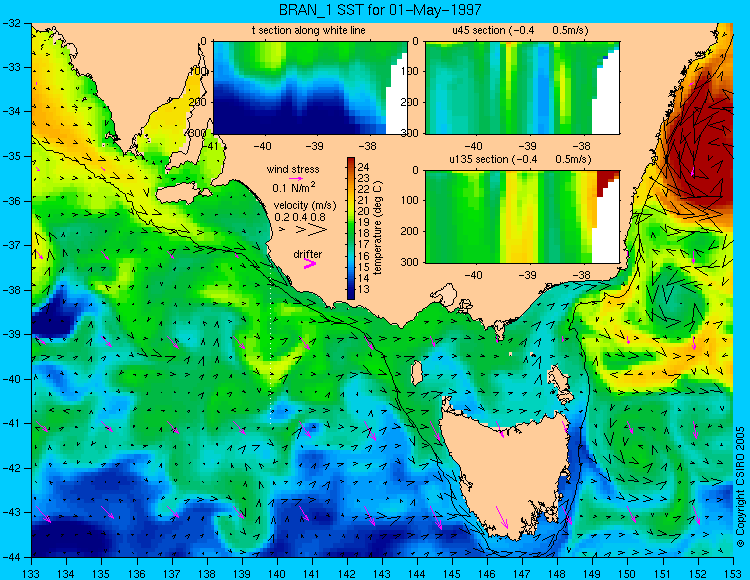Click King Island west of Bass Strait
The image size is (750, 580).
click(417, 372)
